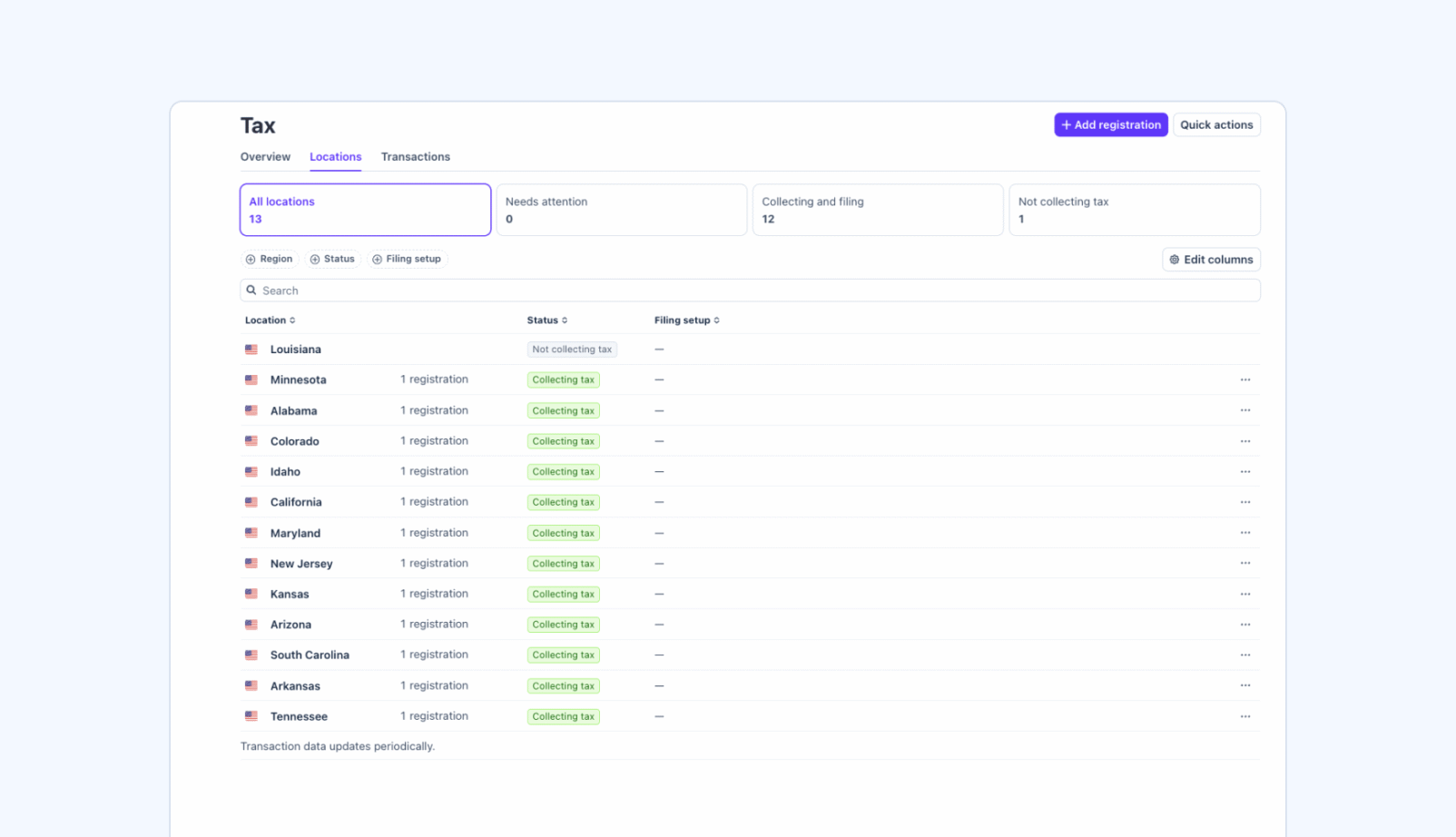1456x837 pixels.
Task: Filter by Not collecting tax card
Action: pos(1135,210)
